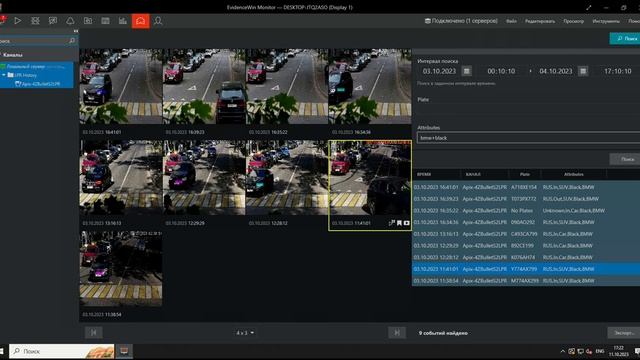The width and height of the screenshot is (640, 360).
Task: Open the Редактировать menu
Action: pyautogui.click(x=540, y=21)
